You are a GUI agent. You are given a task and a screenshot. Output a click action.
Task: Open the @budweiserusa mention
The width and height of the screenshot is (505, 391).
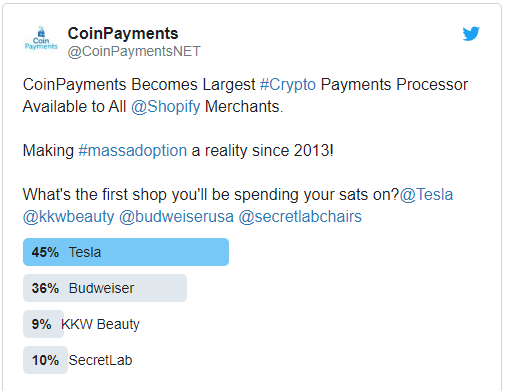(x=176, y=217)
